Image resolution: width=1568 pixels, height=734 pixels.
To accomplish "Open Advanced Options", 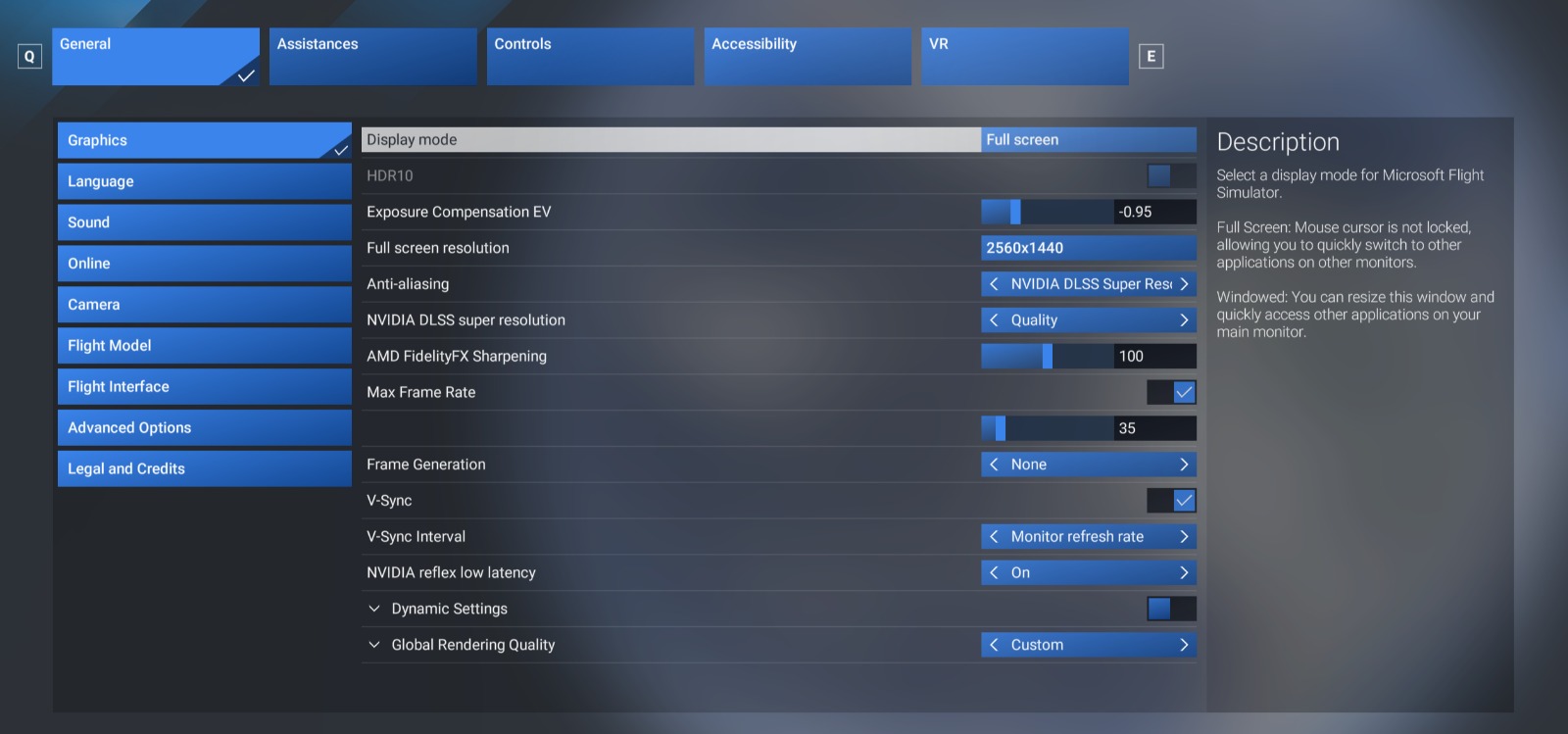I will pos(205,428).
